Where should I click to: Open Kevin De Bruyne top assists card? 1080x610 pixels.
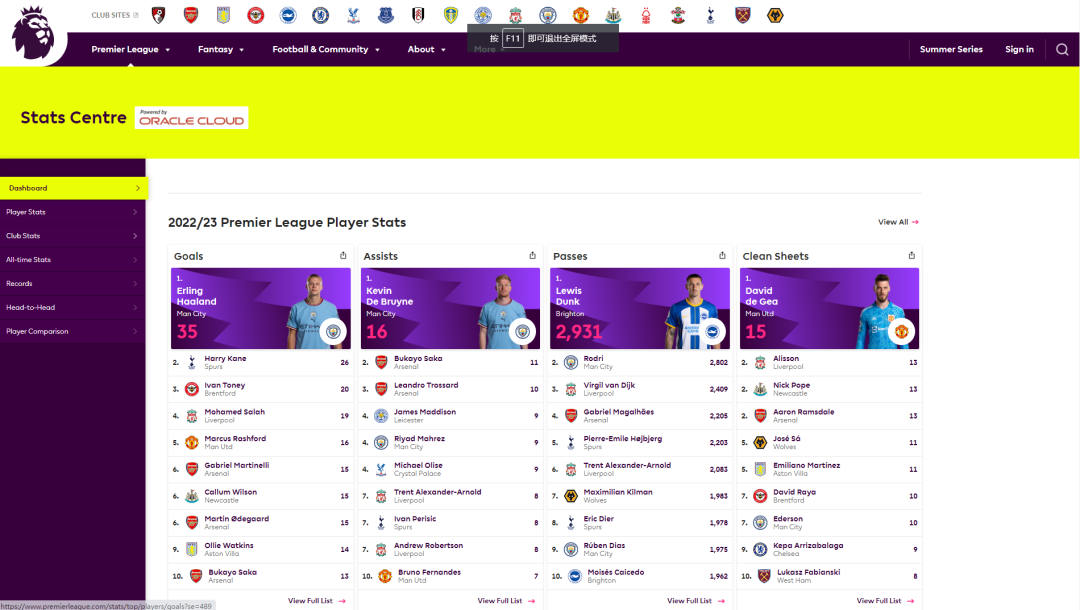pos(450,308)
